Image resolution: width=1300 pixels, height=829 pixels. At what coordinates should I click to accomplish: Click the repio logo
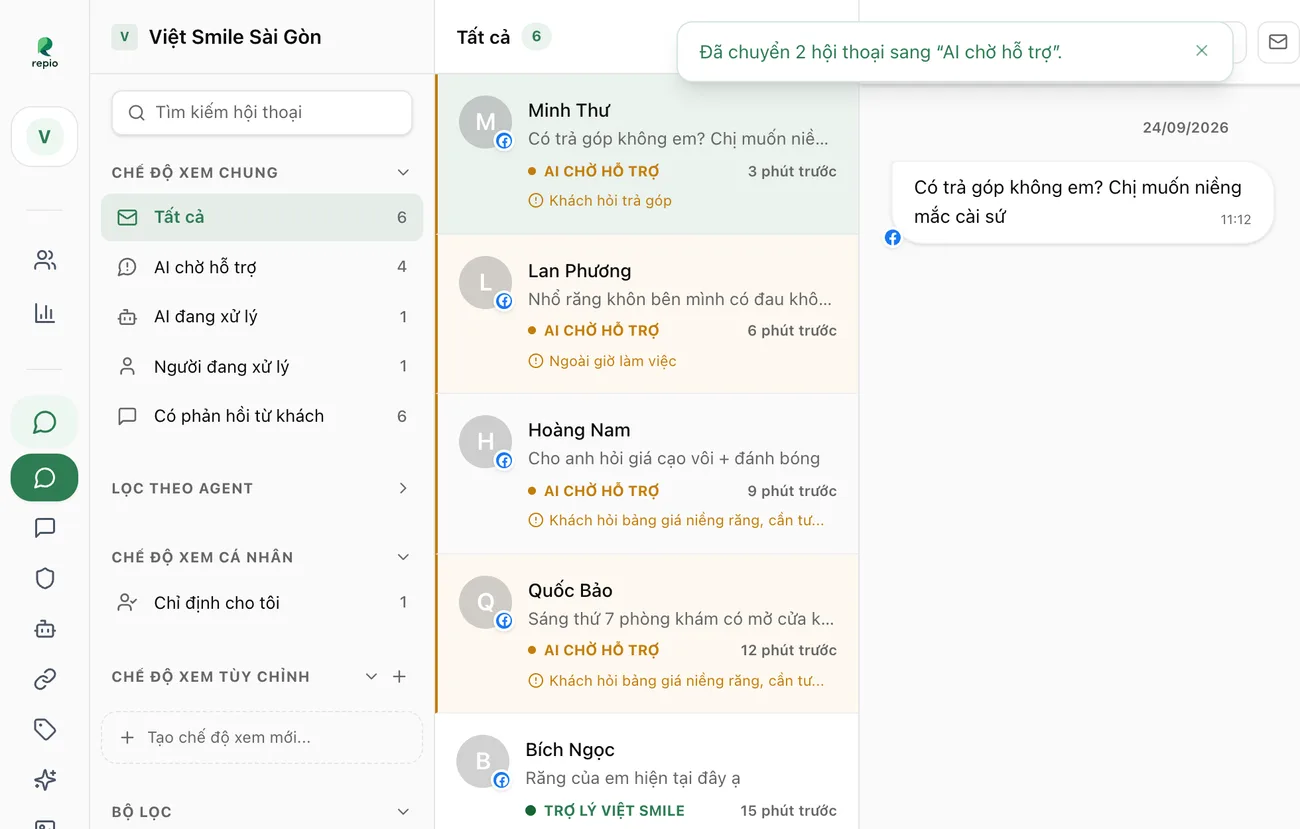click(x=45, y=52)
